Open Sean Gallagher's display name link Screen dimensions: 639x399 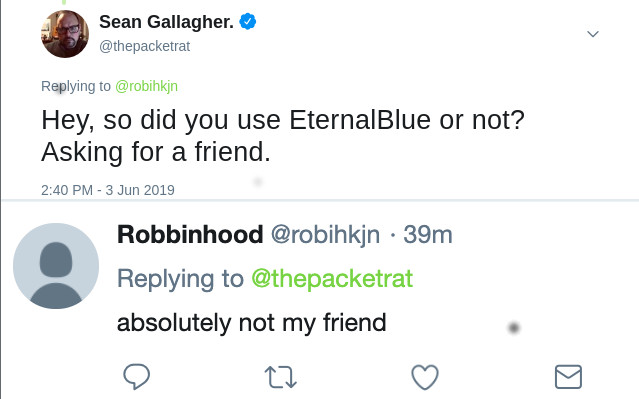pos(167,22)
